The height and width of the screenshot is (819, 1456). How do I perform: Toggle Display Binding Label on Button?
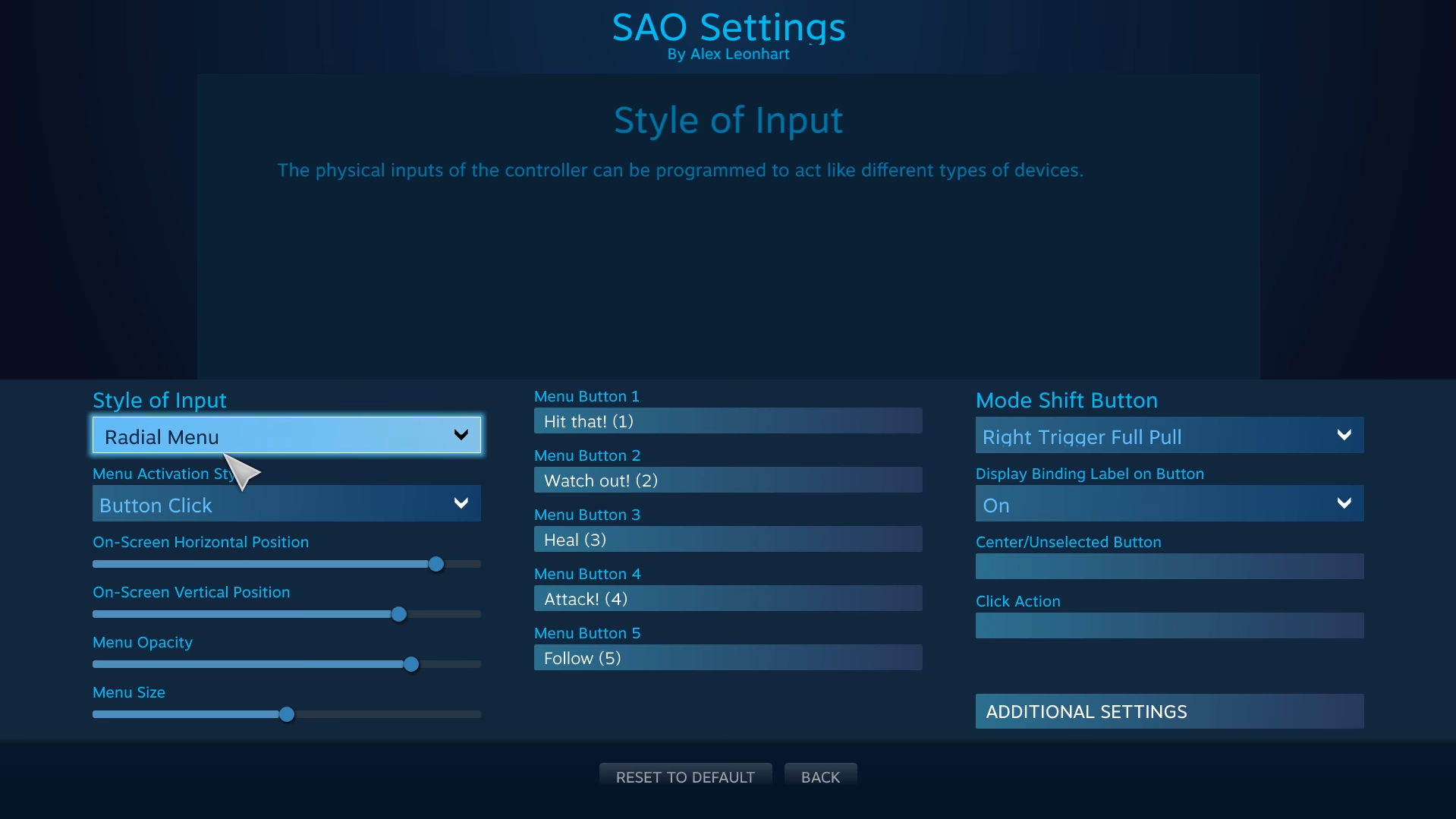(1168, 504)
